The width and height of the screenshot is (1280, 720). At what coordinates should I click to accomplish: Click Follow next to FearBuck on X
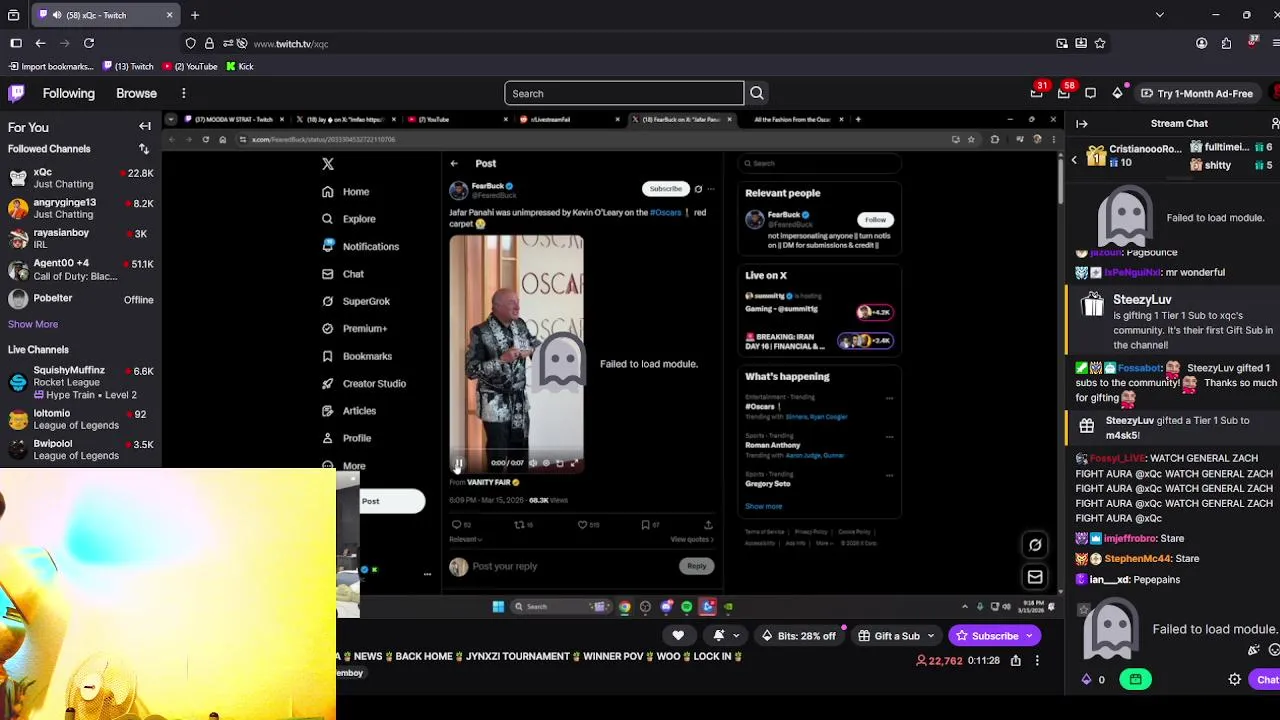(x=875, y=220)
